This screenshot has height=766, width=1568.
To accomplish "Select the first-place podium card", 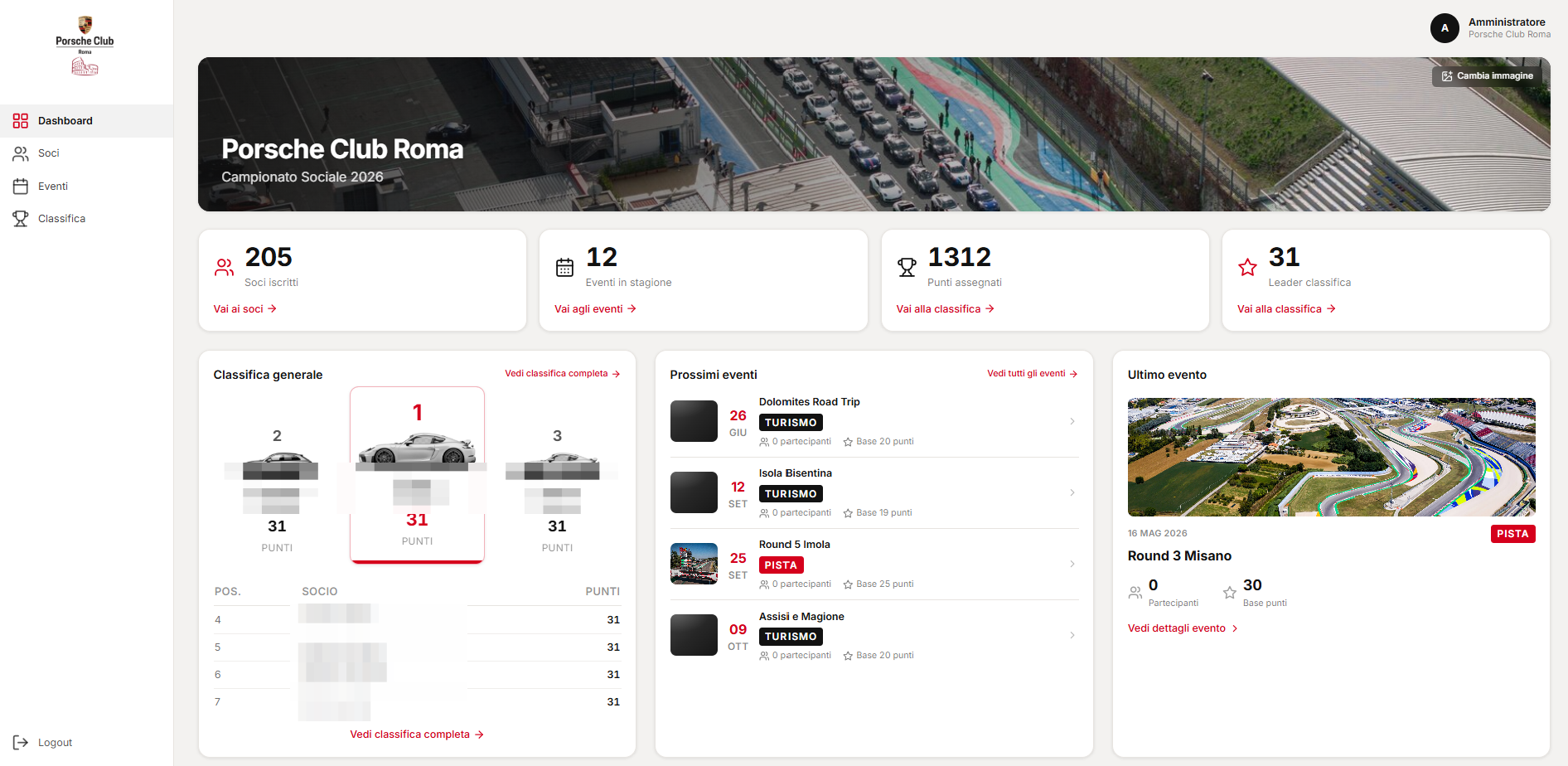I will (x=417, y=475).
